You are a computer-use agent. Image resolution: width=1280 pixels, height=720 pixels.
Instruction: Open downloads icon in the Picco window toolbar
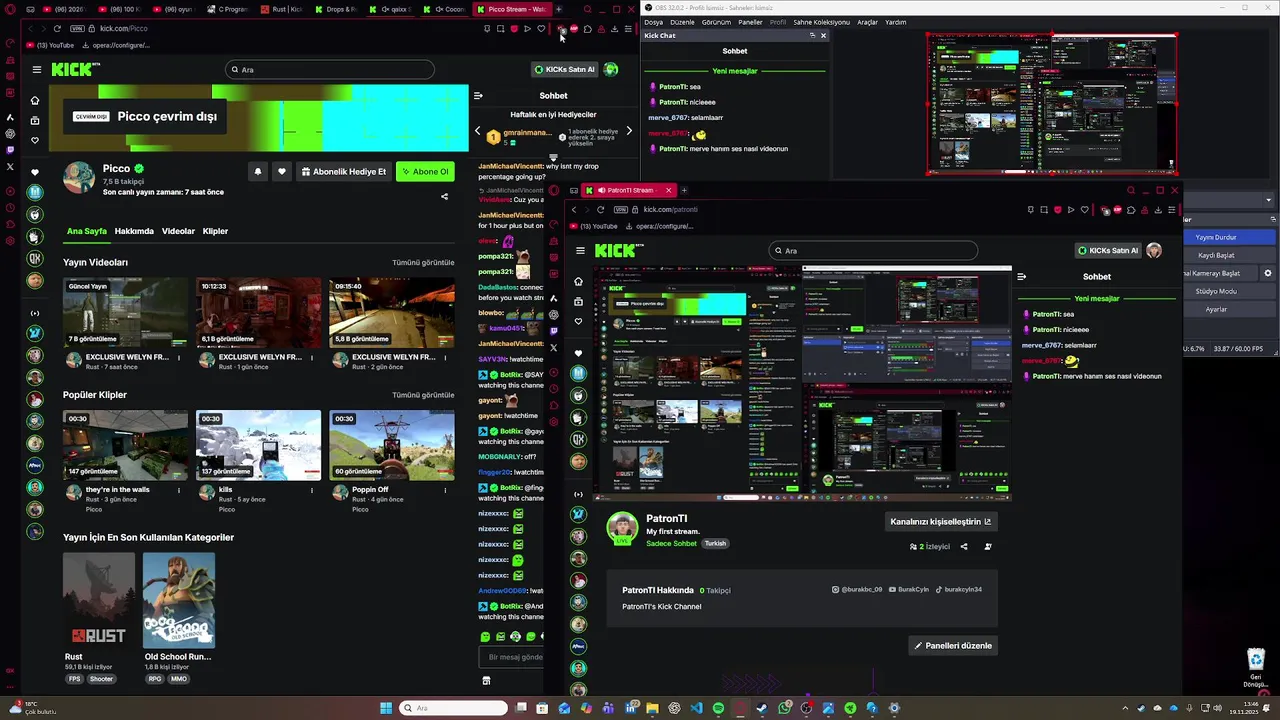tap(614, 29)
